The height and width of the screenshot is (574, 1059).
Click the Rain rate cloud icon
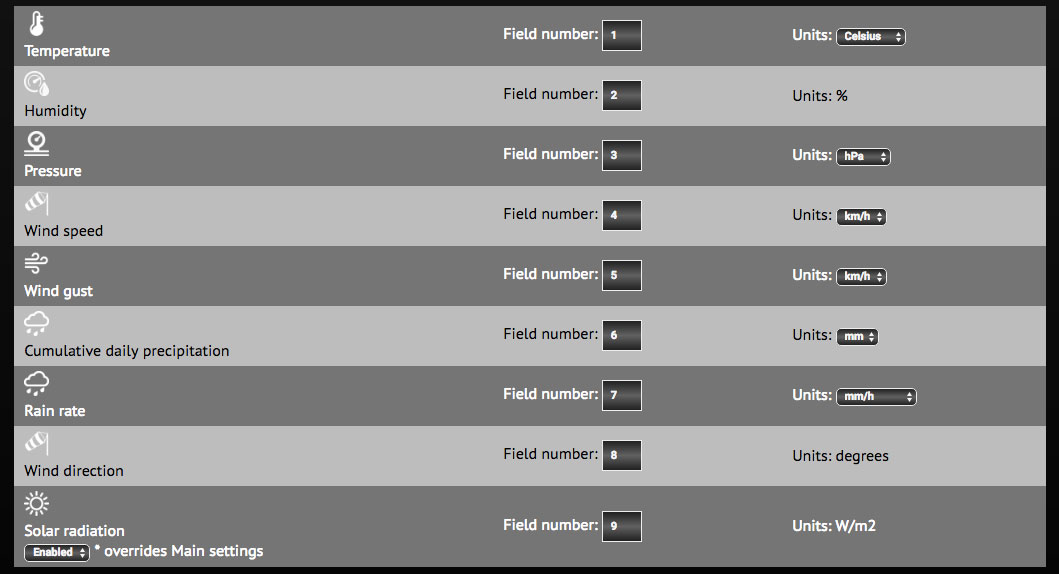pos(37,383)
